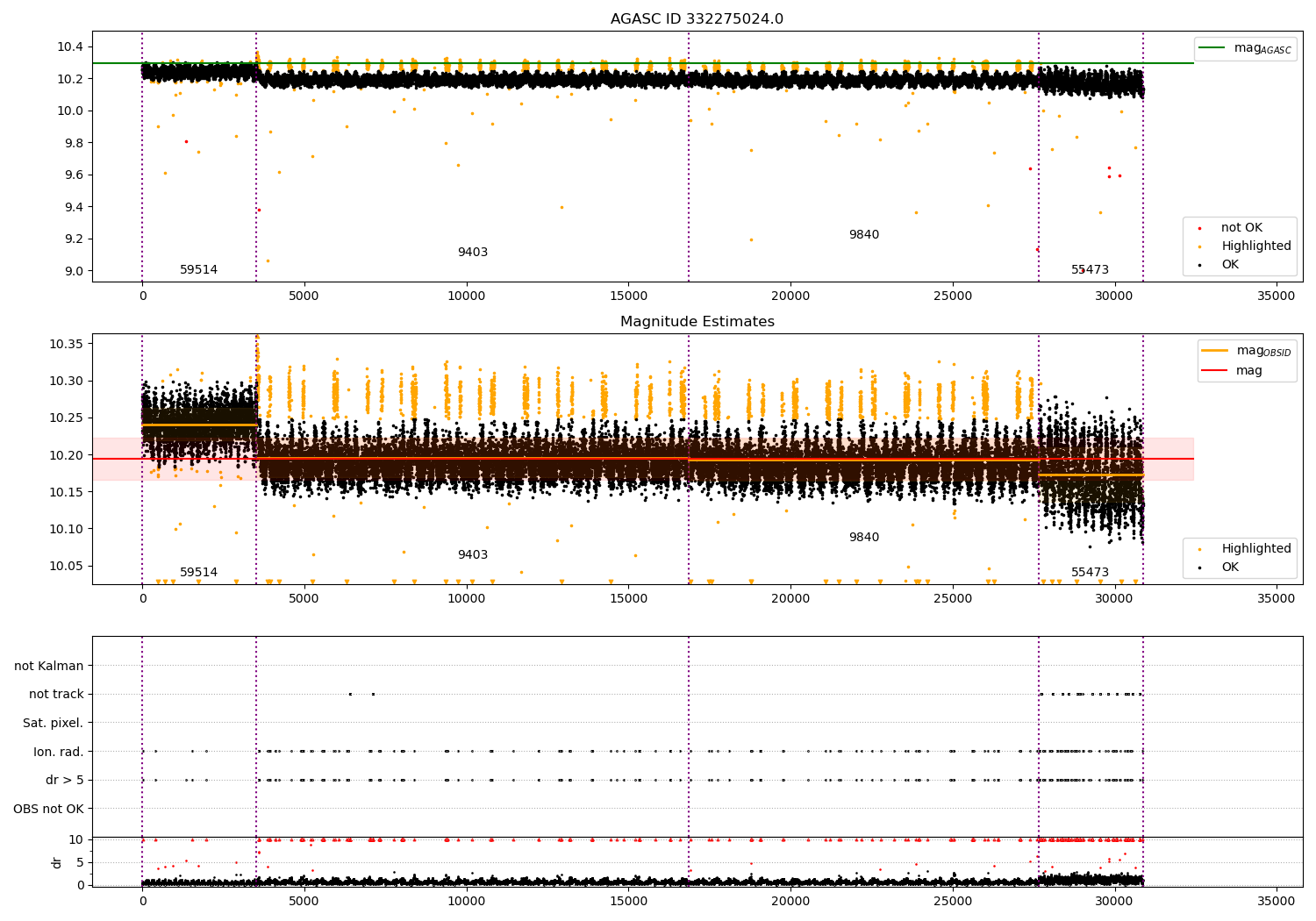Screen dimensions: 1316x921
Task: Click y-axis tick 10.05 on middle plot
Action: tap(68, 566)
